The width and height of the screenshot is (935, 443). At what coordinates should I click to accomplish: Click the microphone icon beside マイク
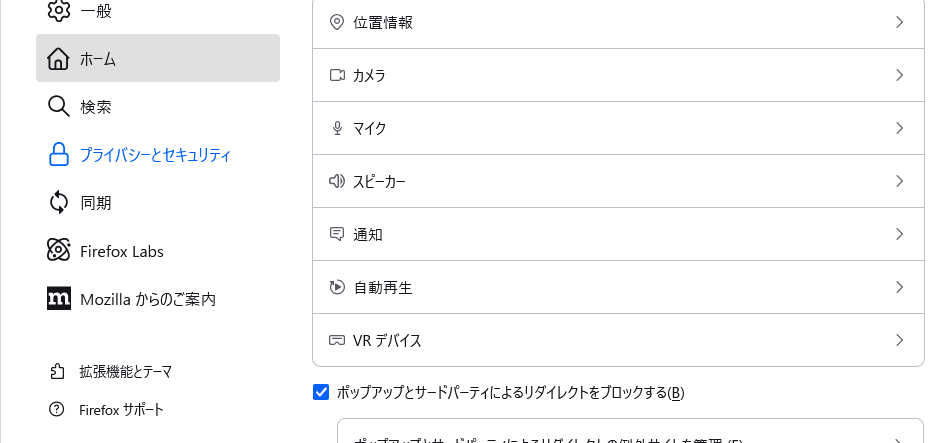[x=337, y=128]
